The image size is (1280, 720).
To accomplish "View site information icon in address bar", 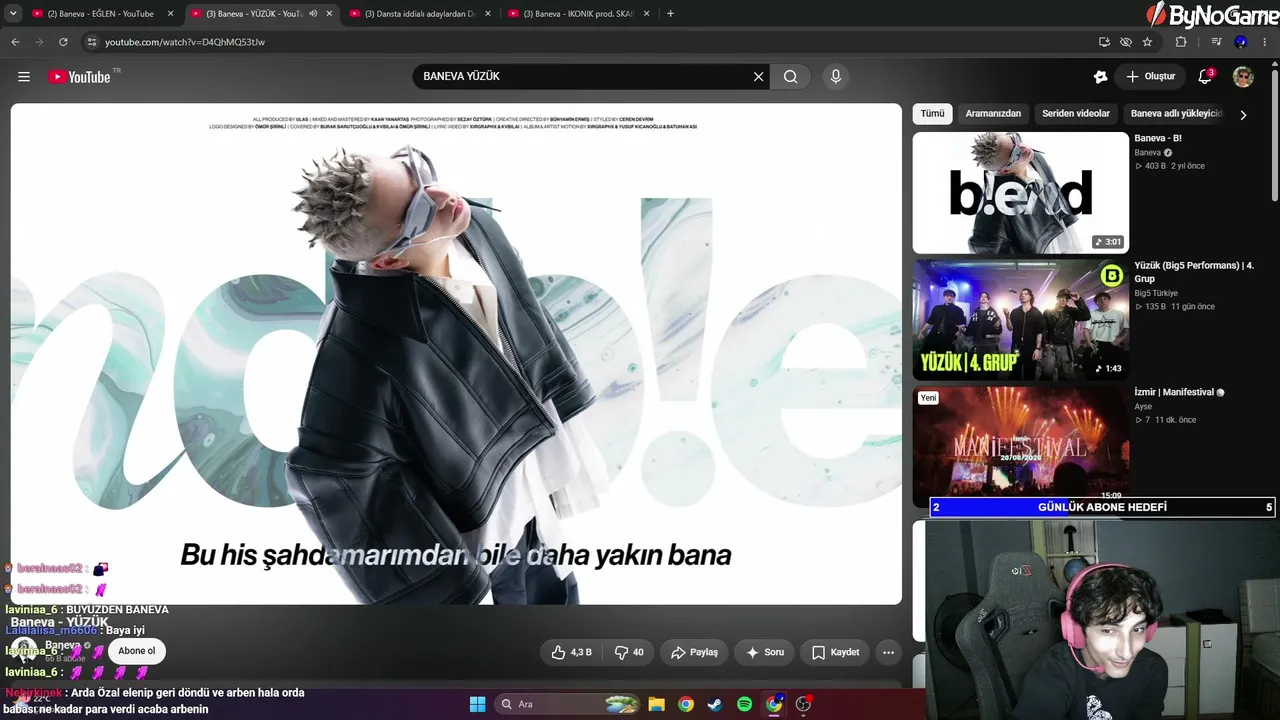I will [x=92, y=42].
